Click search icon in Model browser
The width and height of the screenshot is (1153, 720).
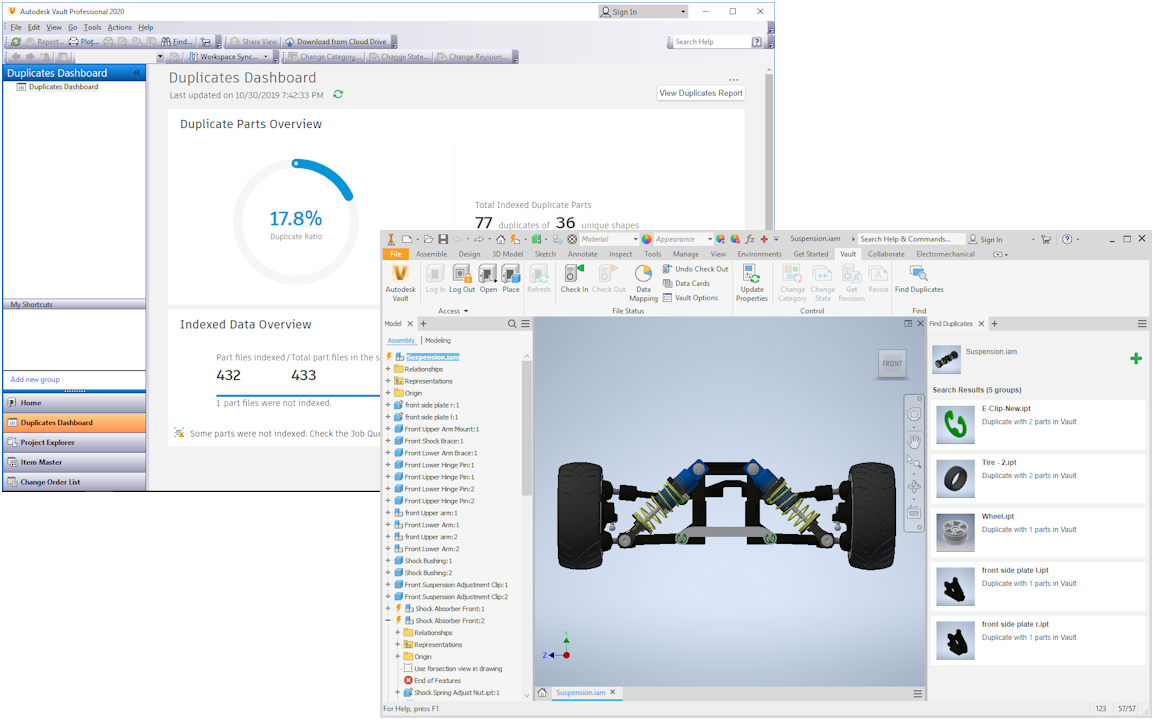512,324
